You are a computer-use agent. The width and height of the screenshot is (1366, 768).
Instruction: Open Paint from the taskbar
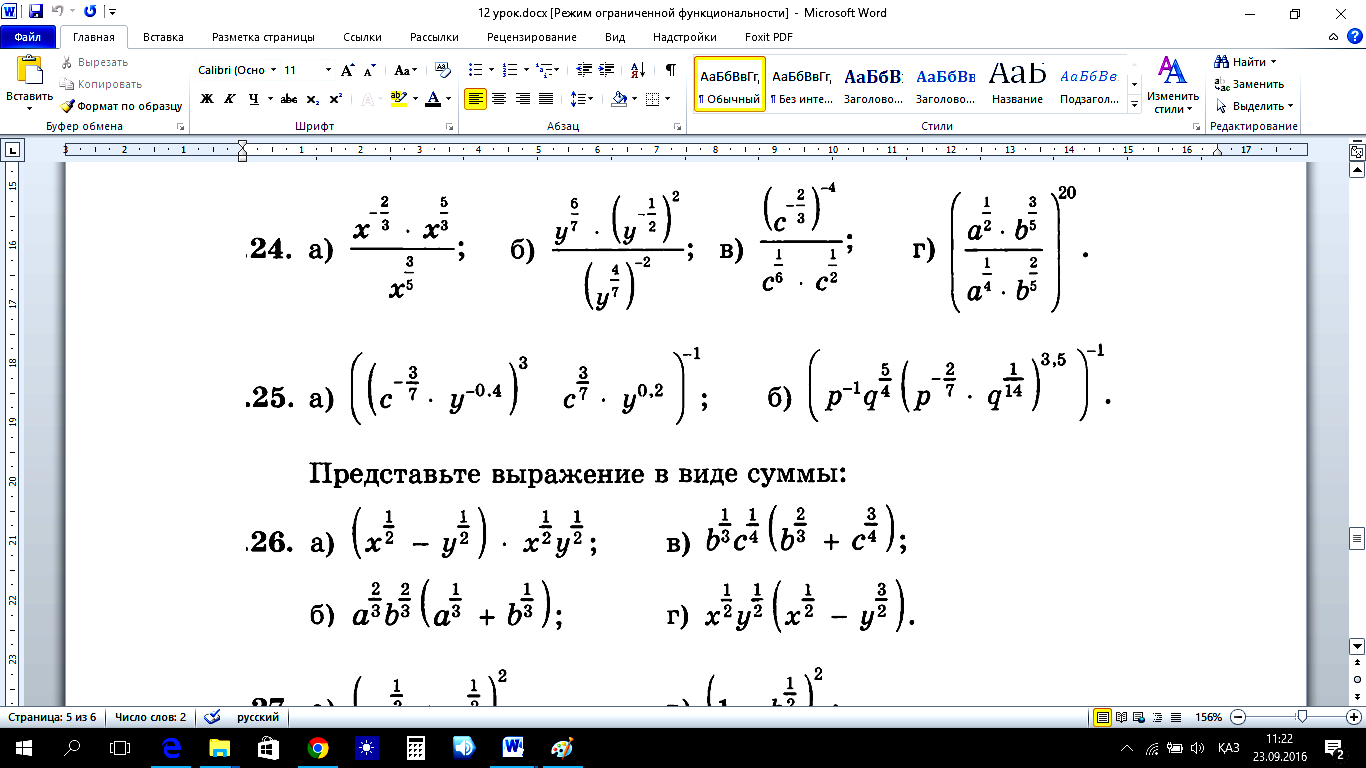pos(562,748)
